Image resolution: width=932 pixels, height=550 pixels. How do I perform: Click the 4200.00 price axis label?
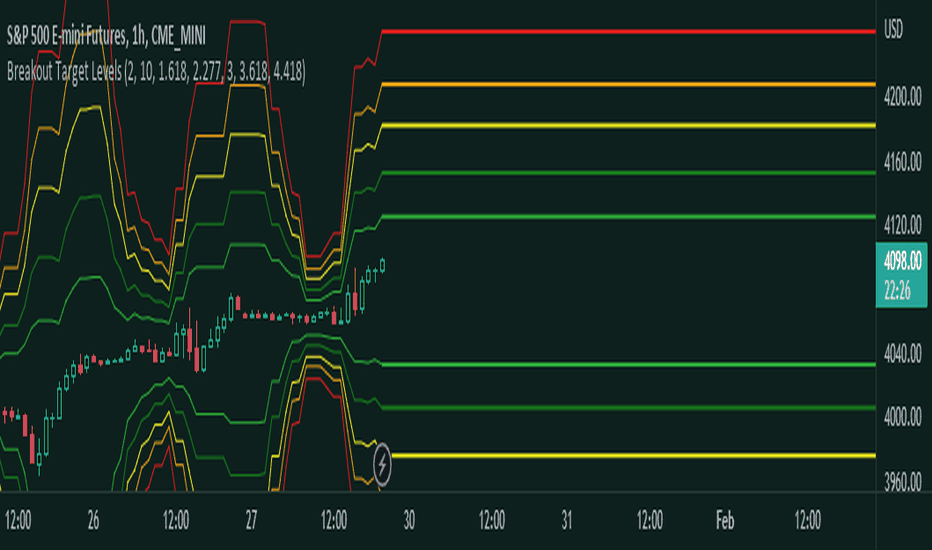pyautogui.click(x=902, y=96)
